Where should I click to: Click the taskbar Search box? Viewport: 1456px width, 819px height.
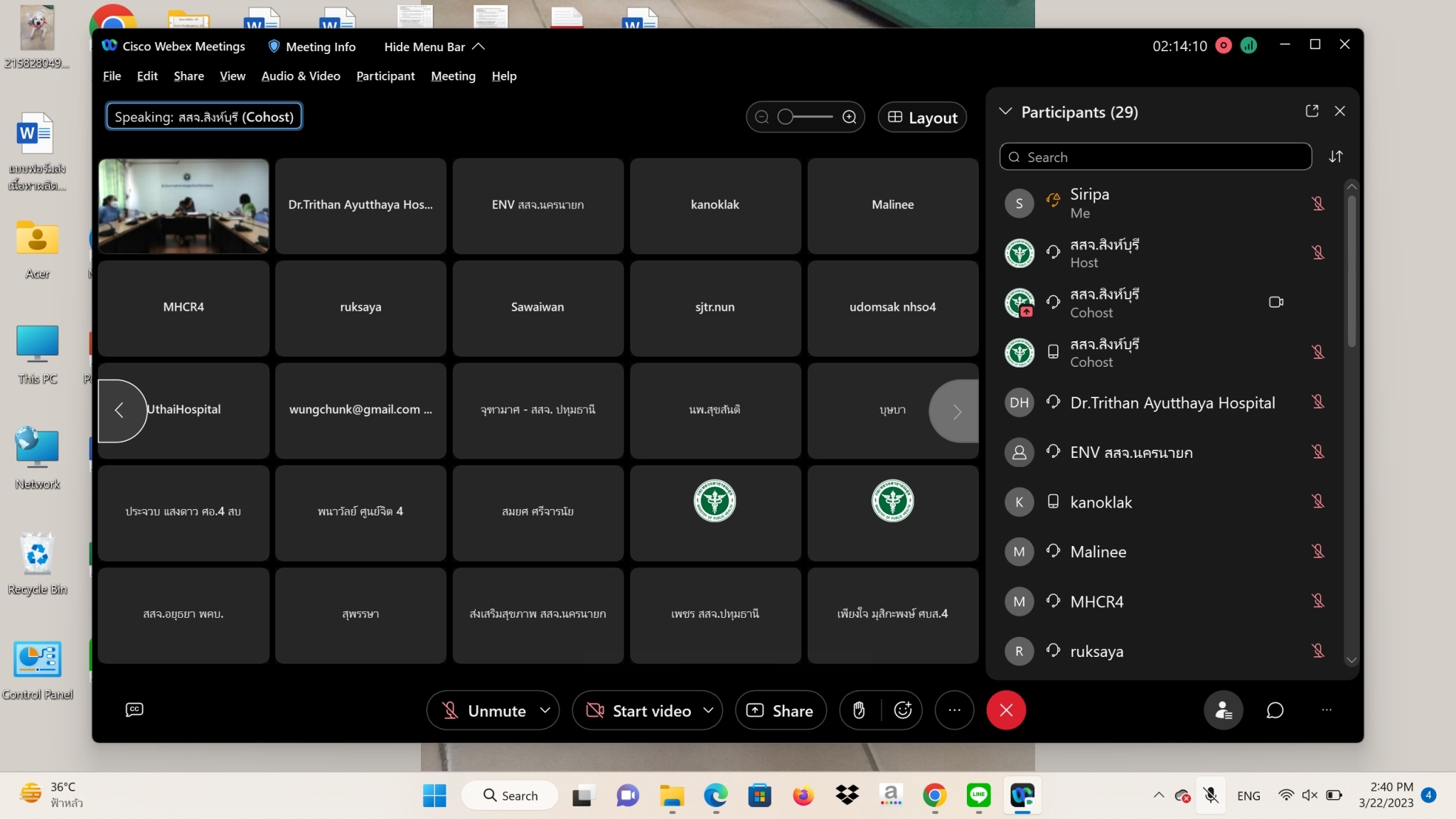pyautogui.click(x=510, y=796)
